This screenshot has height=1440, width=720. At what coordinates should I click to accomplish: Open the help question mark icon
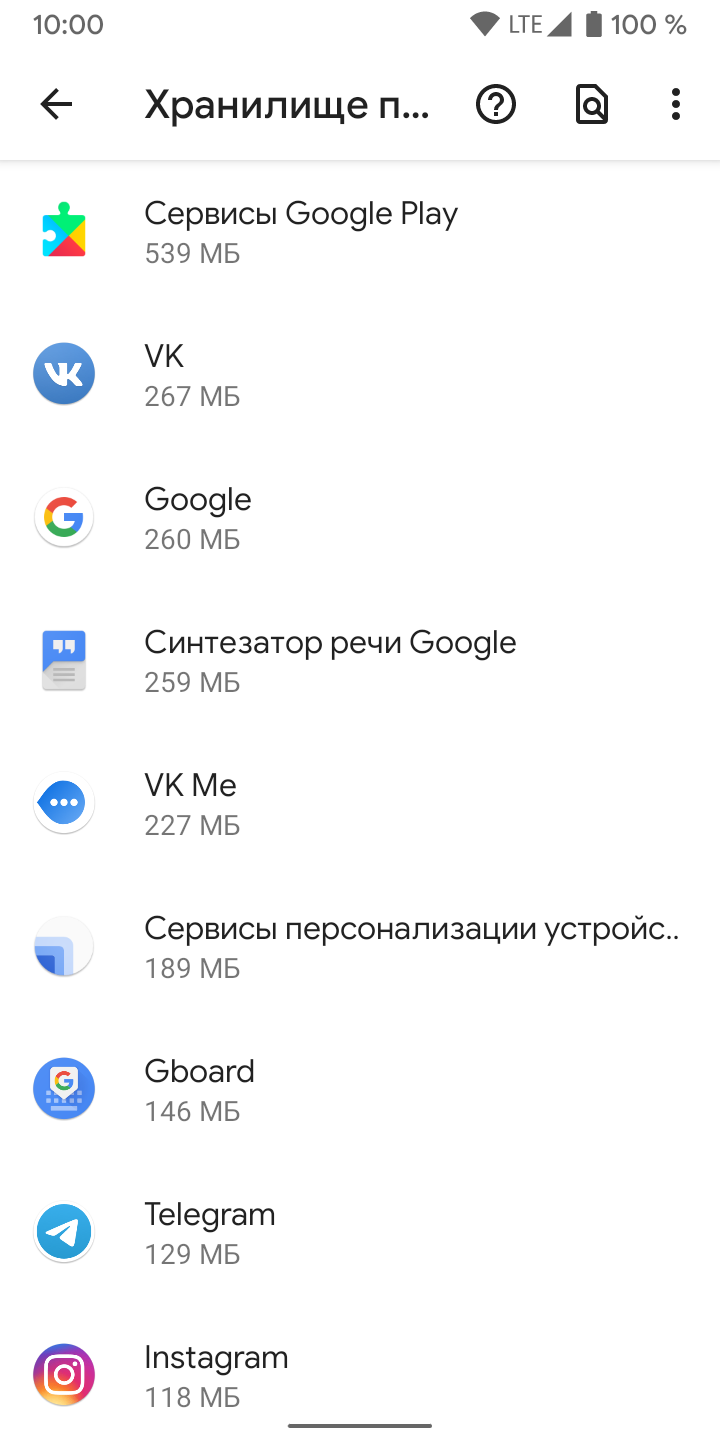496,104
